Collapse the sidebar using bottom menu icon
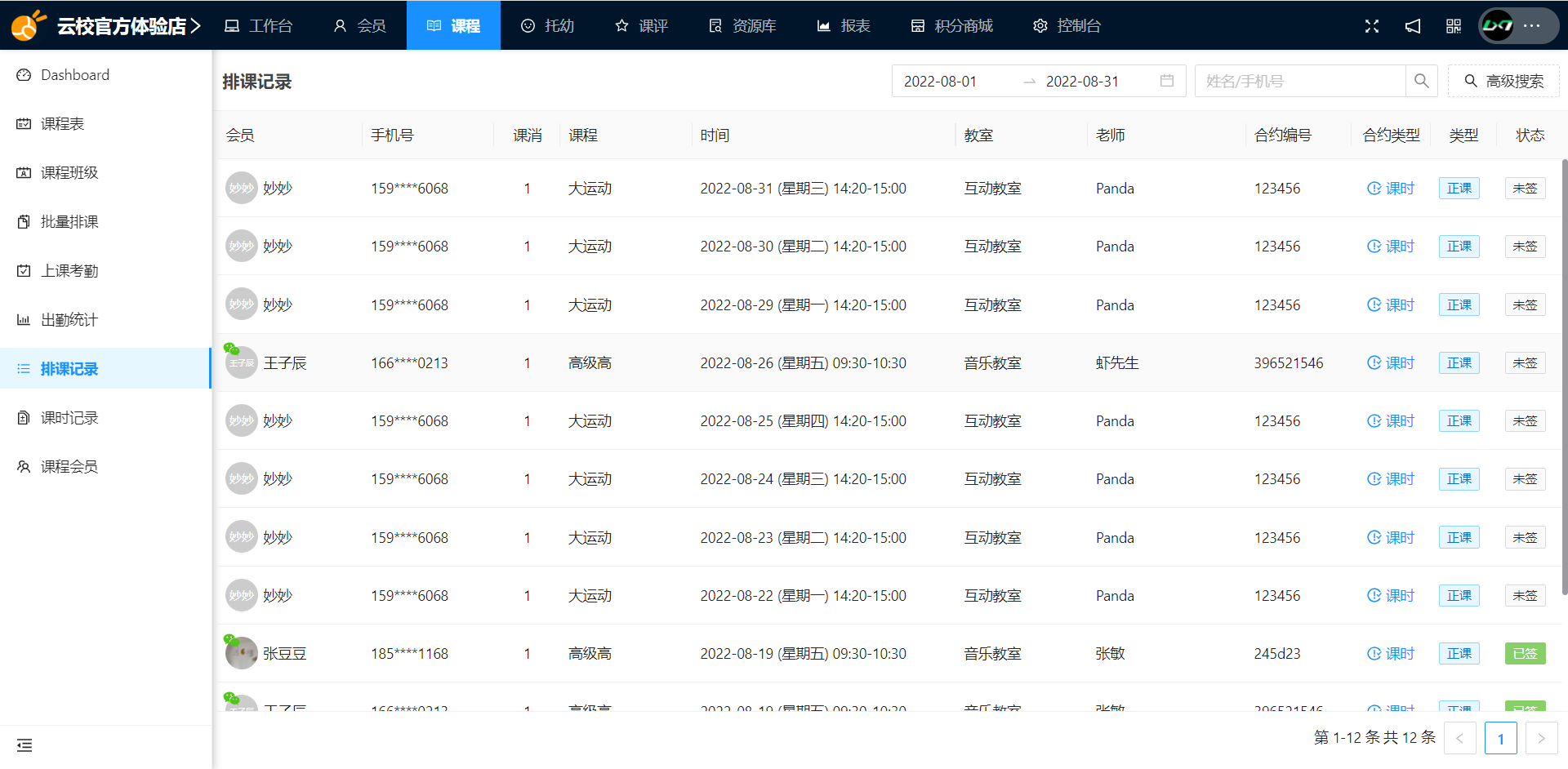Image resolution: width=1568 pixels, height=769 pixels. 24,745
